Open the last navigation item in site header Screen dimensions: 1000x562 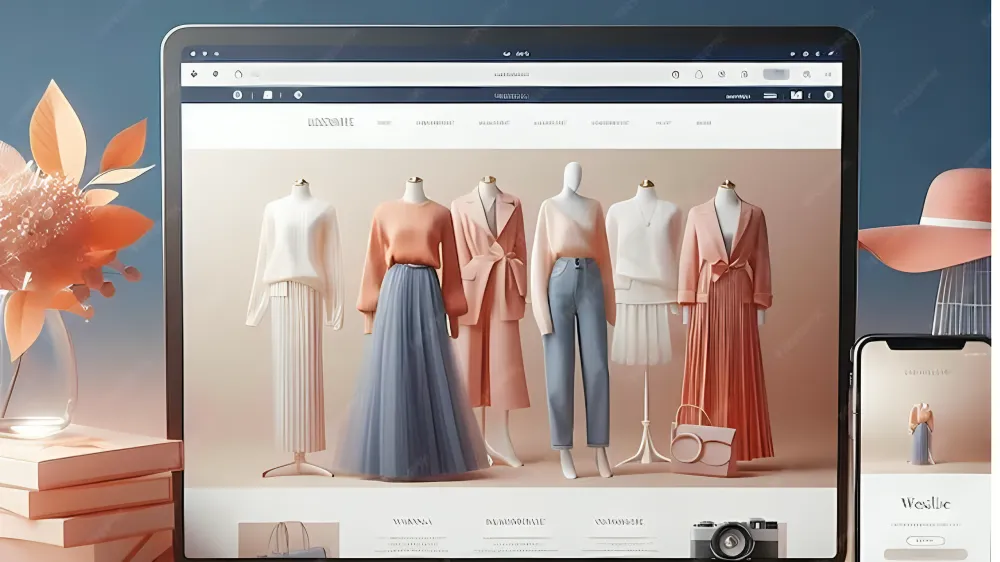[703, 123]
